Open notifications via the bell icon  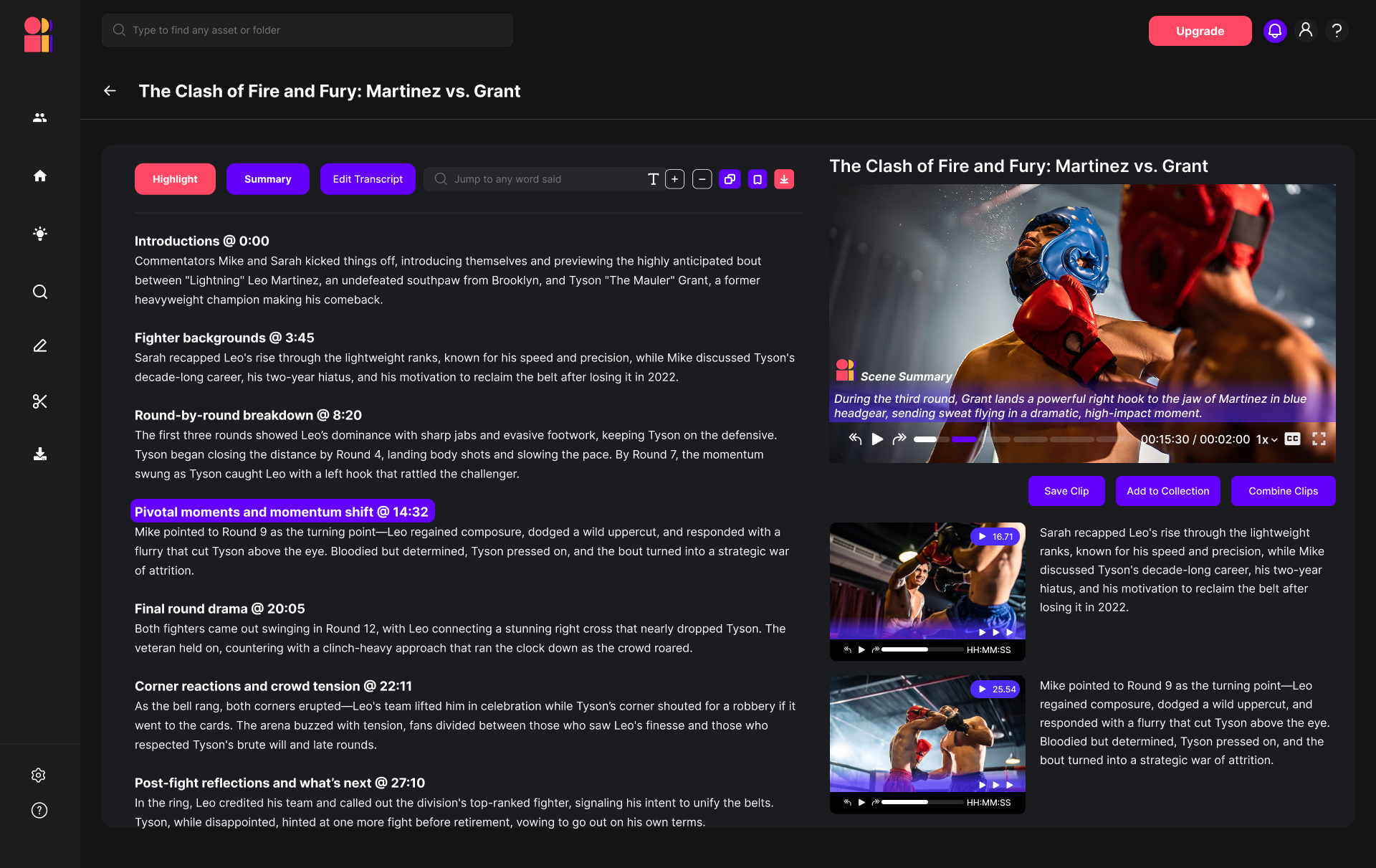point(1274,30)
